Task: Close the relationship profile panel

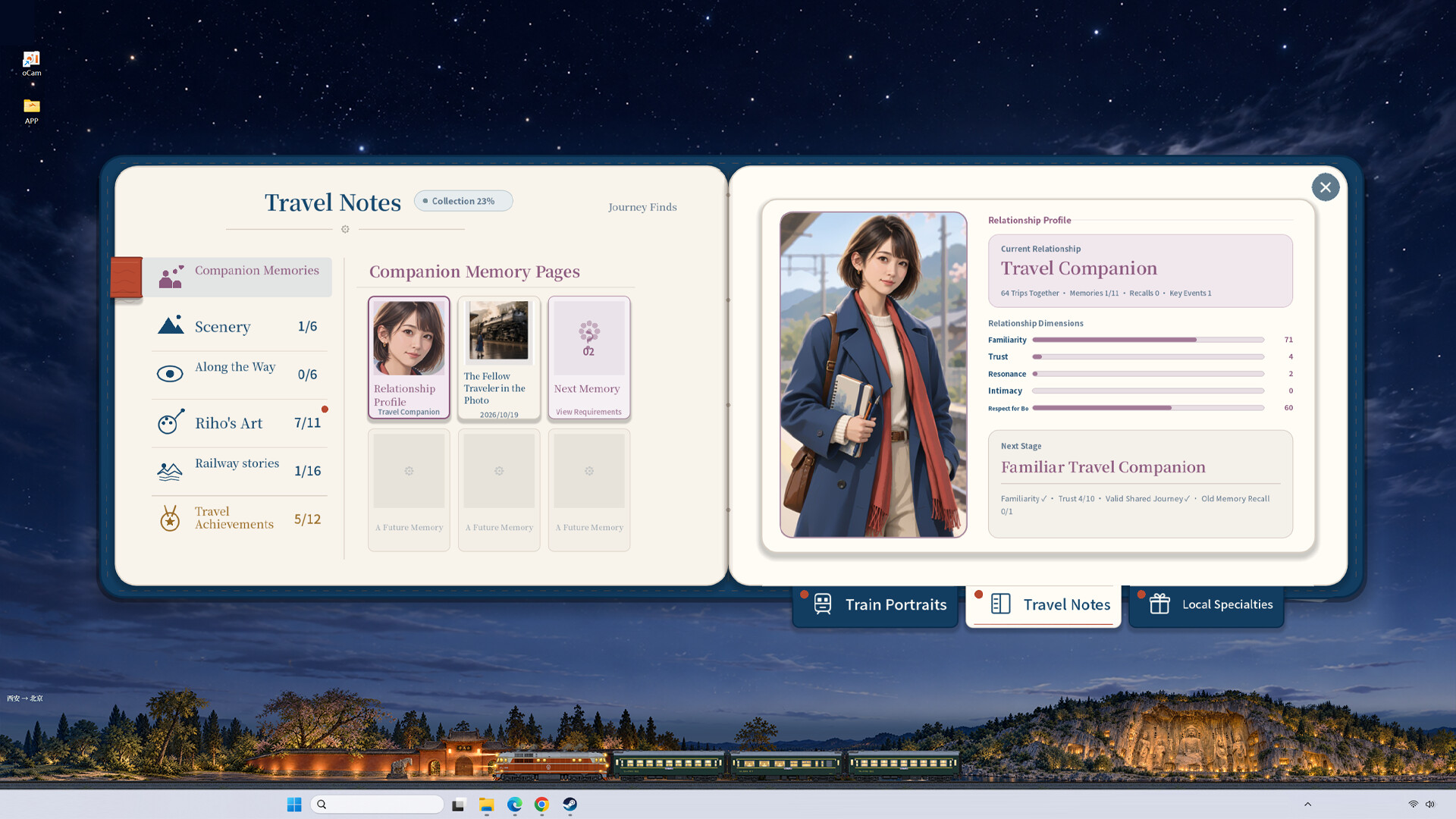Action: [x=1325, y=187]
